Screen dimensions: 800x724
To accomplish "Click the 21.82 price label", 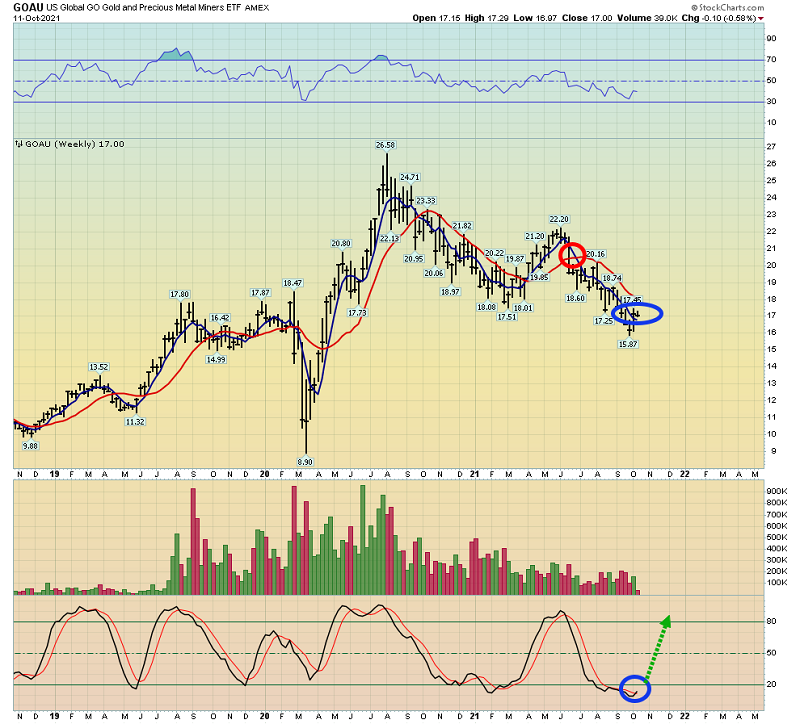I will coord(462,226).
